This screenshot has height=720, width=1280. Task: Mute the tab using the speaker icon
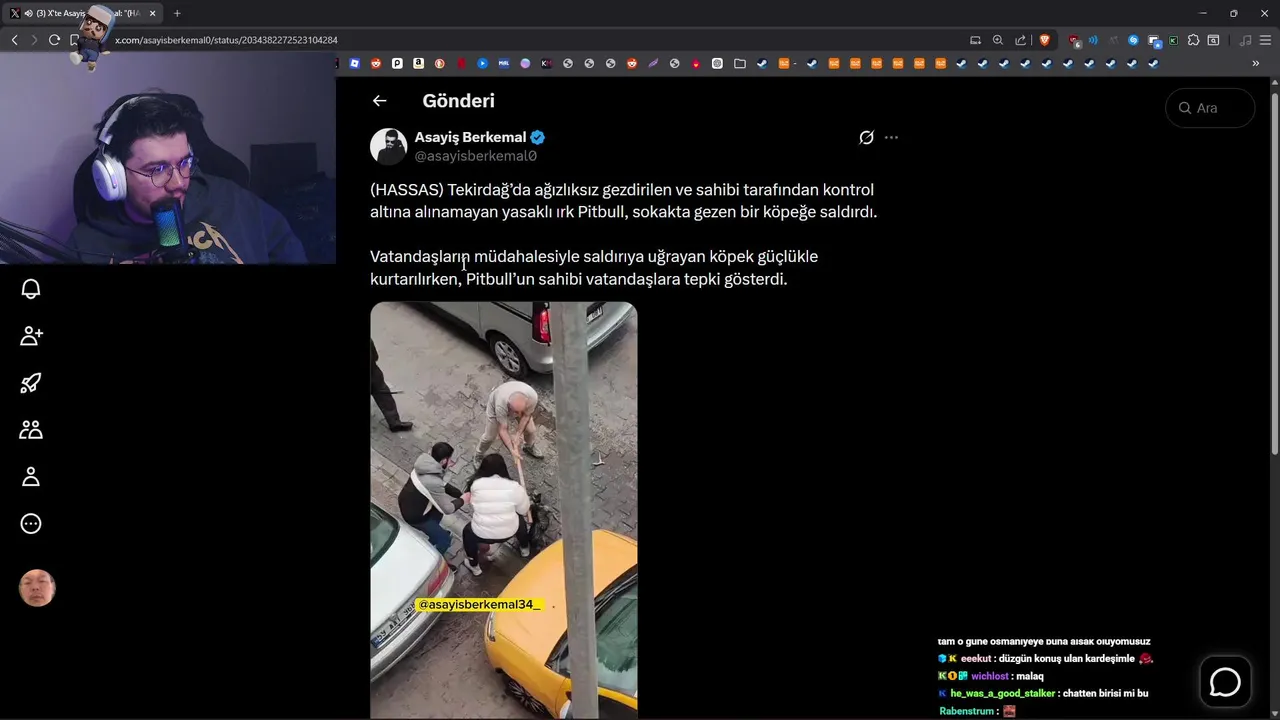28,13
